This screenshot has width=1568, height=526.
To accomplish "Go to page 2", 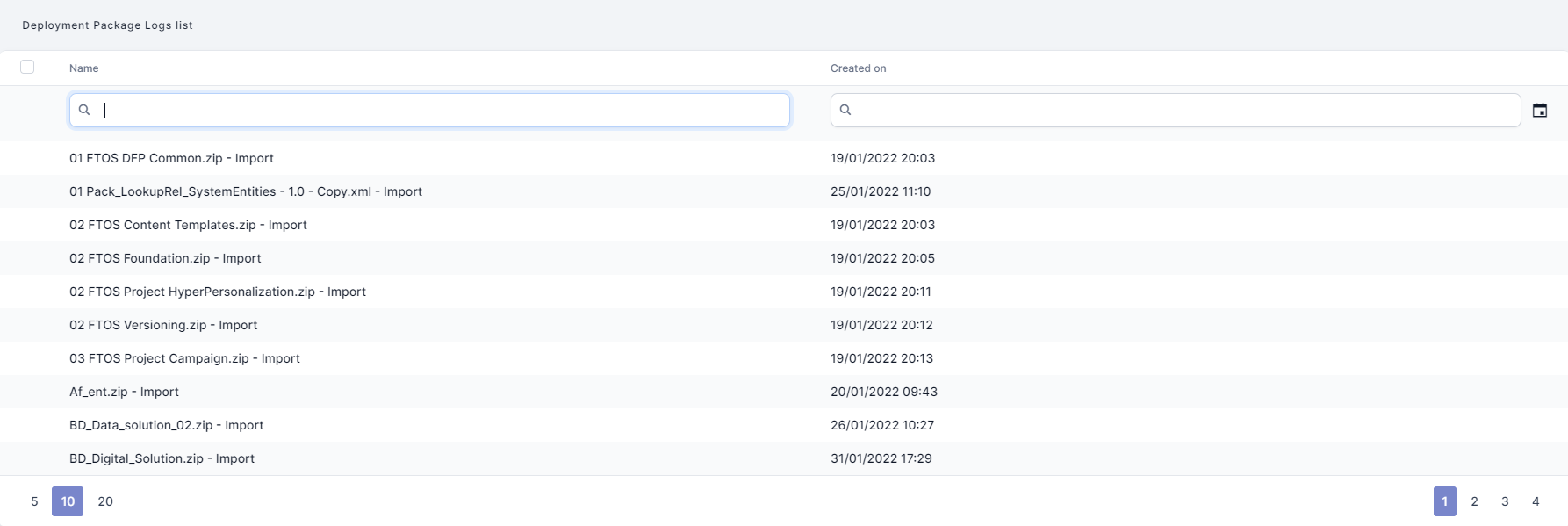I will 1474,501.
